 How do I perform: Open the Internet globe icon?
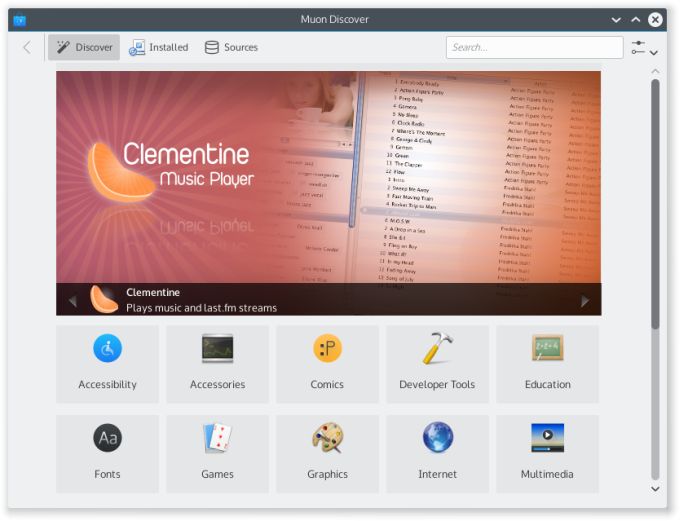437,438
